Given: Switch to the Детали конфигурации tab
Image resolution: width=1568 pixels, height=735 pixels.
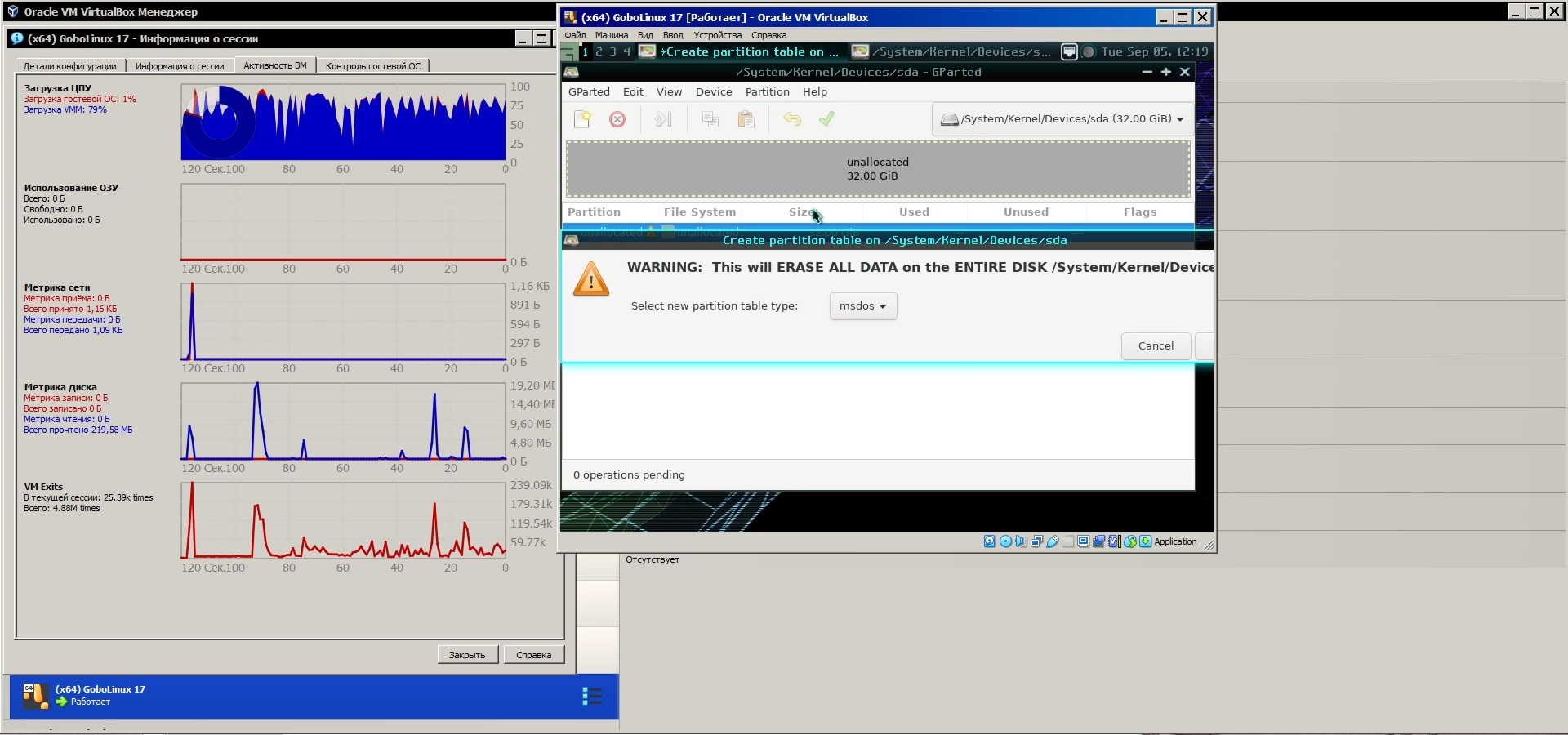Looking at the screenshot, I should 69,66.
